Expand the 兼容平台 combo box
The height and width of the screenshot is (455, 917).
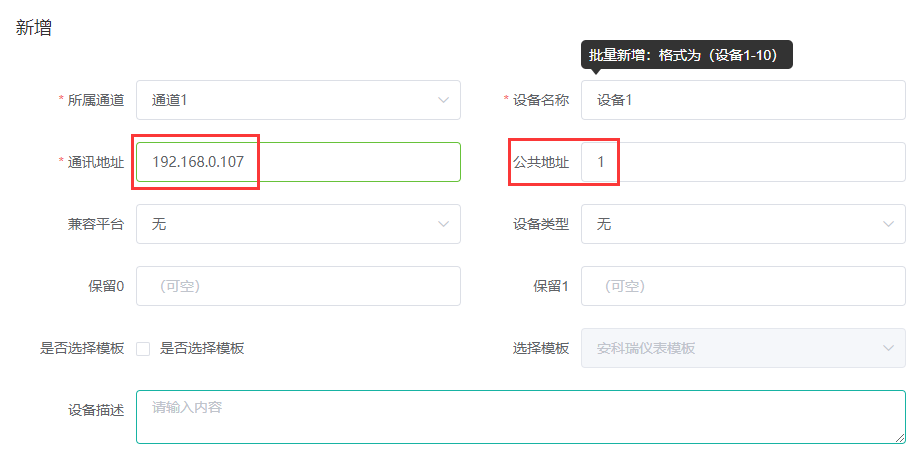pyautogui.click(x=298, y=224)
